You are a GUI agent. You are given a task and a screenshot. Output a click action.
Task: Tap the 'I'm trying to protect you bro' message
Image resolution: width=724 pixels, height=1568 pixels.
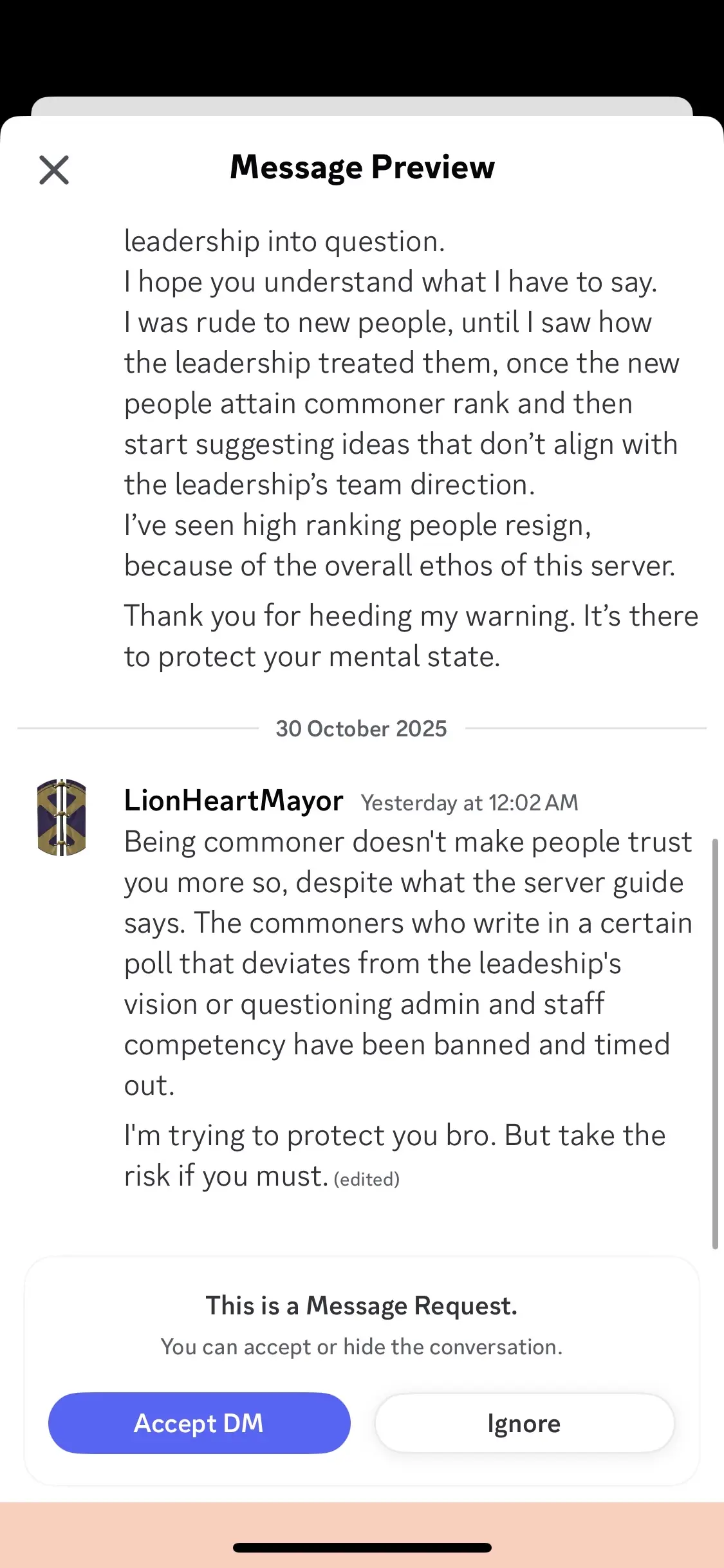pos(394,1155)
